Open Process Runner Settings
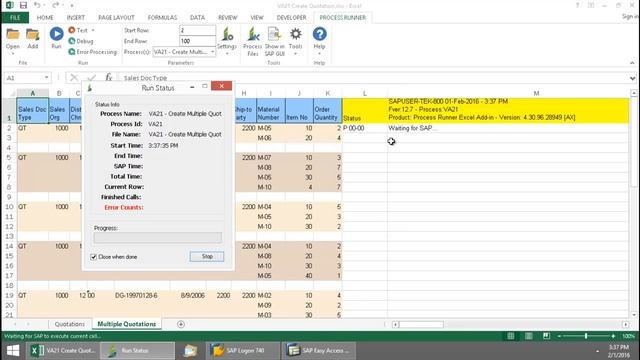The height and width of the screenshot is (360, 640). tap(227, 41)
